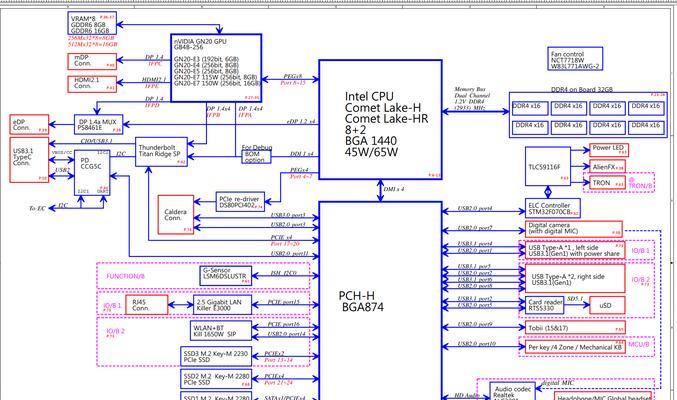Click the PCIE port16 label
The image size is (677, 400).
(x=283, y=324)
